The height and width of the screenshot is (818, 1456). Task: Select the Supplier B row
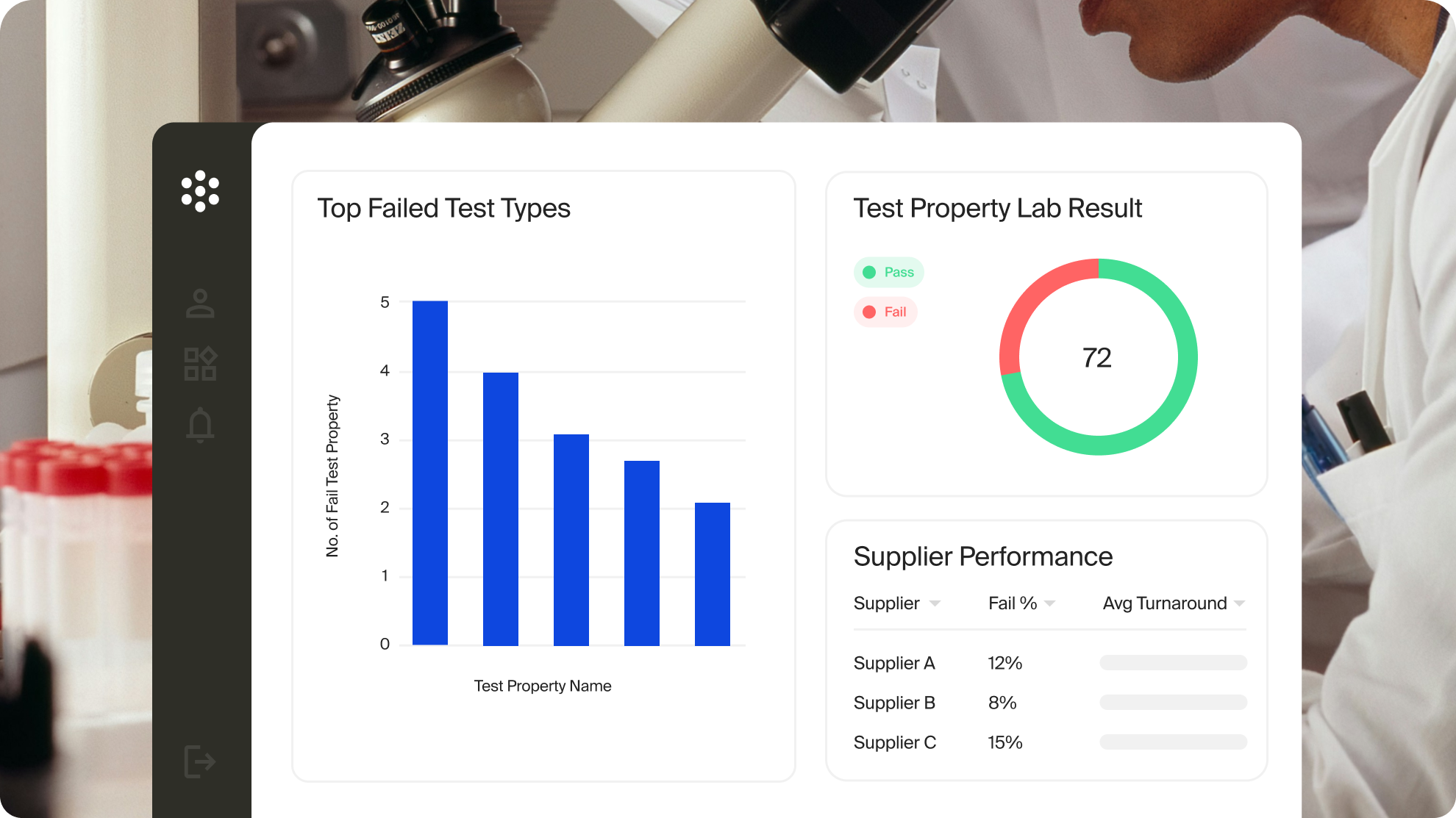(x=894, y=703)
